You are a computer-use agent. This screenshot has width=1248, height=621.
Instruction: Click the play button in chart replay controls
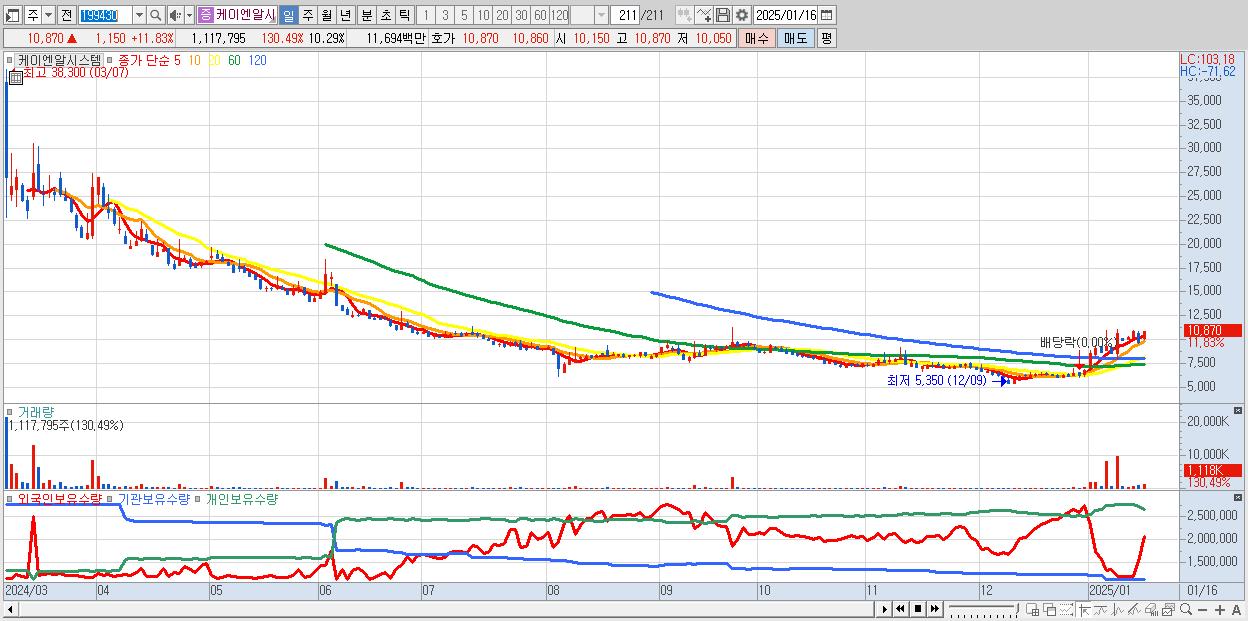(x=884, y=609)
